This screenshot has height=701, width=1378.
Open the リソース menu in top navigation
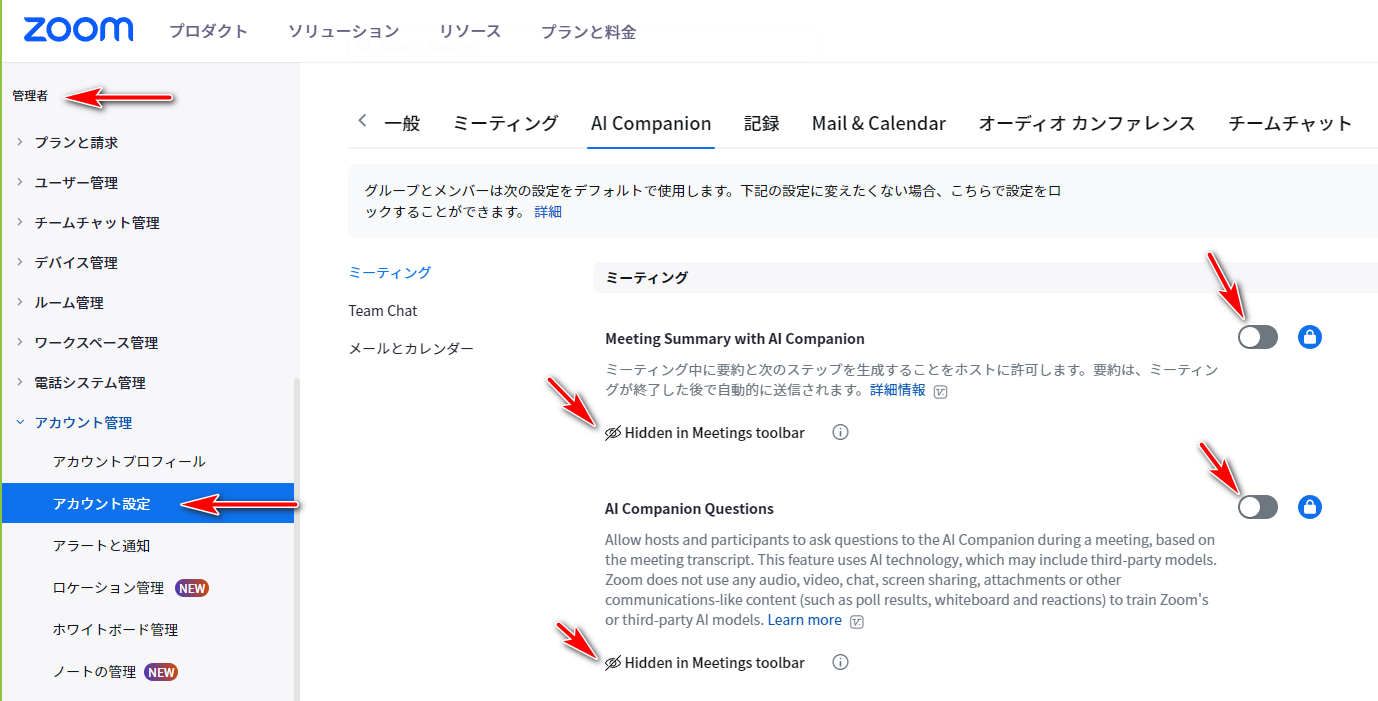pos(469,31)
